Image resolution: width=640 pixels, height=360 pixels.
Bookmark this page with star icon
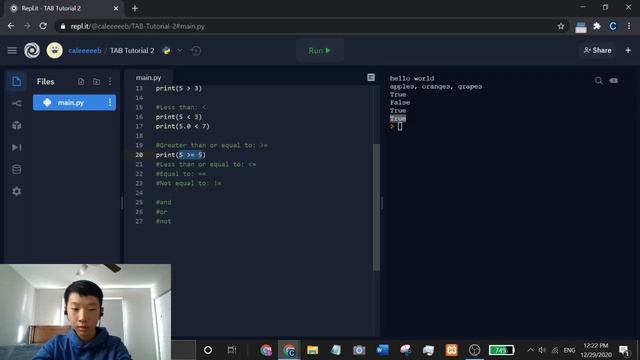[x=561, y=26]
